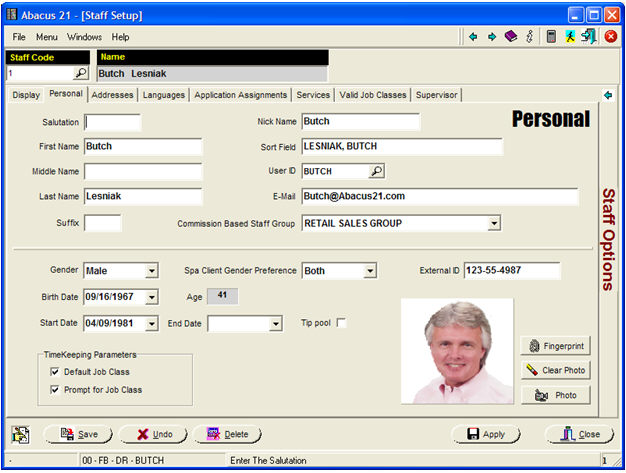This screenshot has height=473, width=626.
Task: Click the bottom-left form layout icon
Action: [x=21, y=434]
